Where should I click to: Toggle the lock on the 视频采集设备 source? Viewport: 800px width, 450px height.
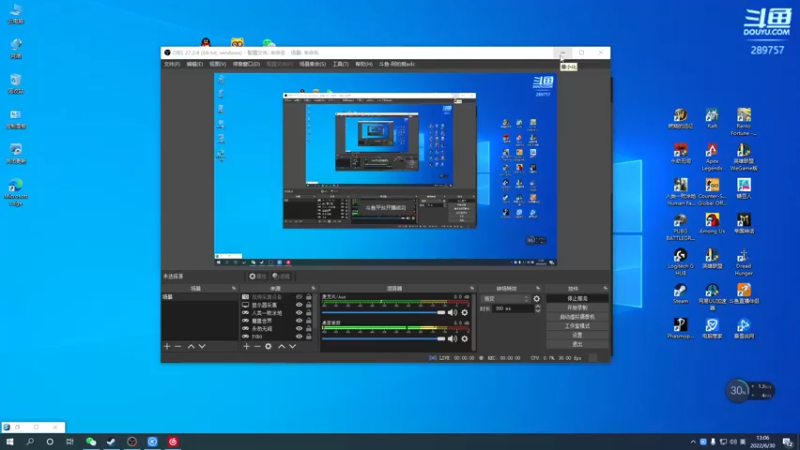[x=309, y=297]
